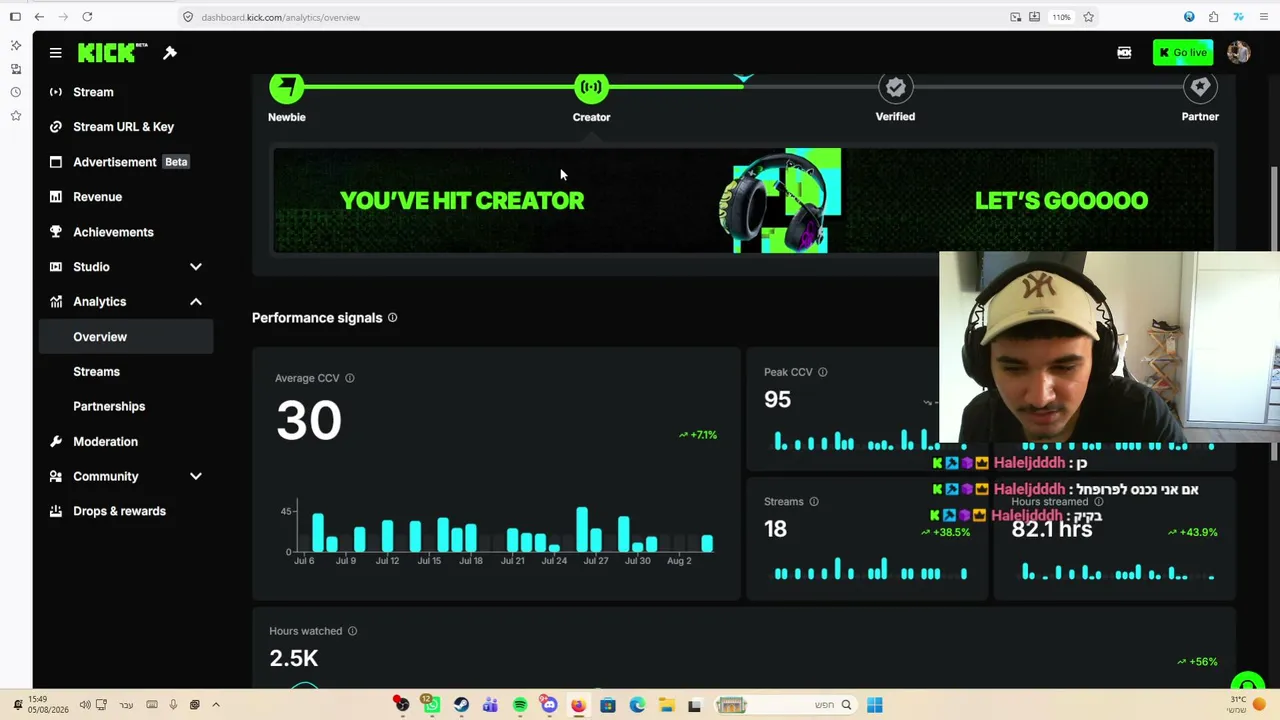Expand the Community section chevron
Image resolution: width=1280 pixels, height=720 pixels.
click(196, 477)
